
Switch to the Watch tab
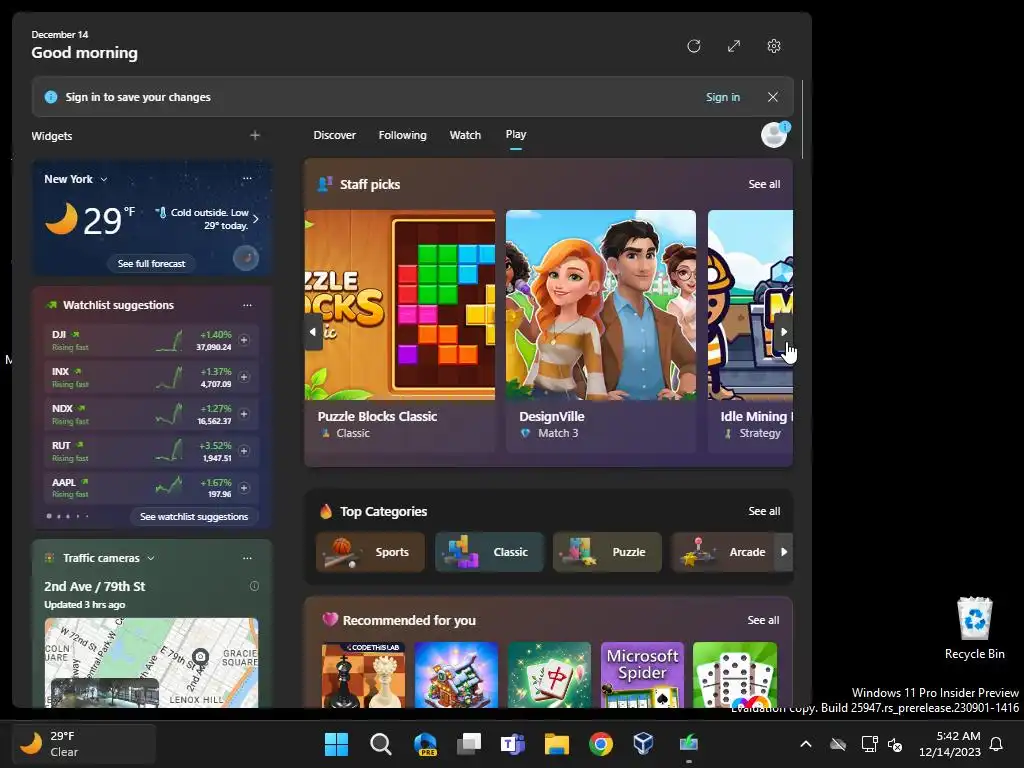(x=465, y=135)
